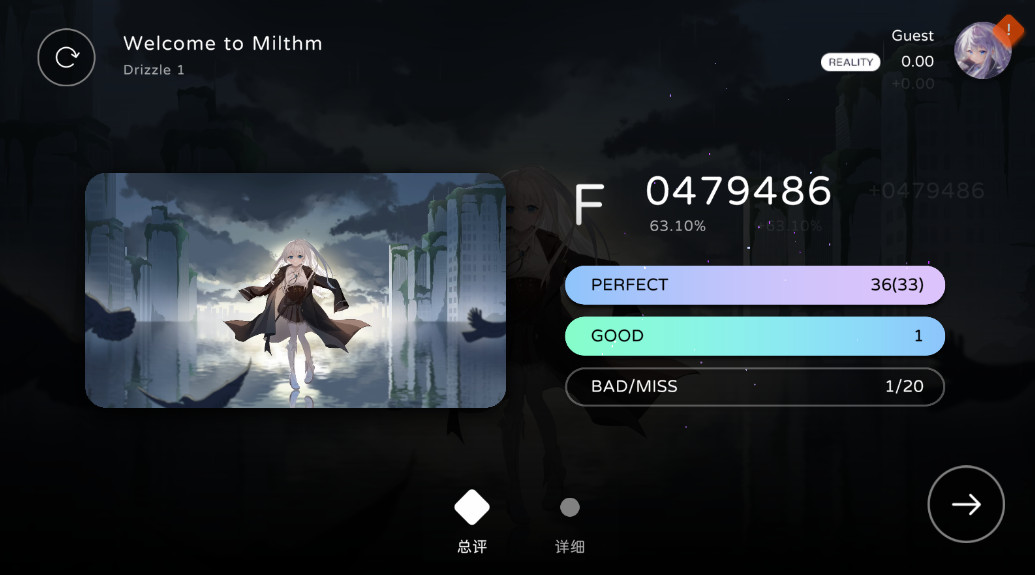Switch to the 详细 tab label
The height and width of the screenshot is (575, 1035).
pos(570,547)
